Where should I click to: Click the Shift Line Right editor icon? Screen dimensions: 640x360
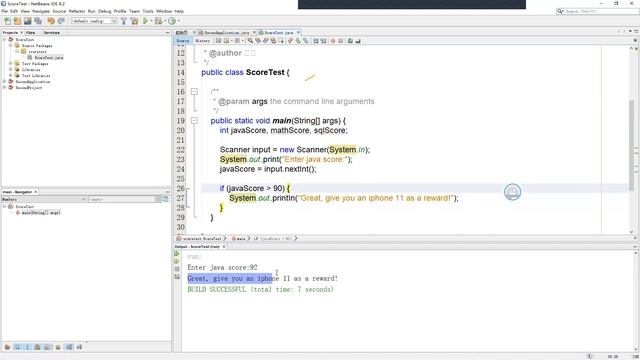tap(323, 41)
